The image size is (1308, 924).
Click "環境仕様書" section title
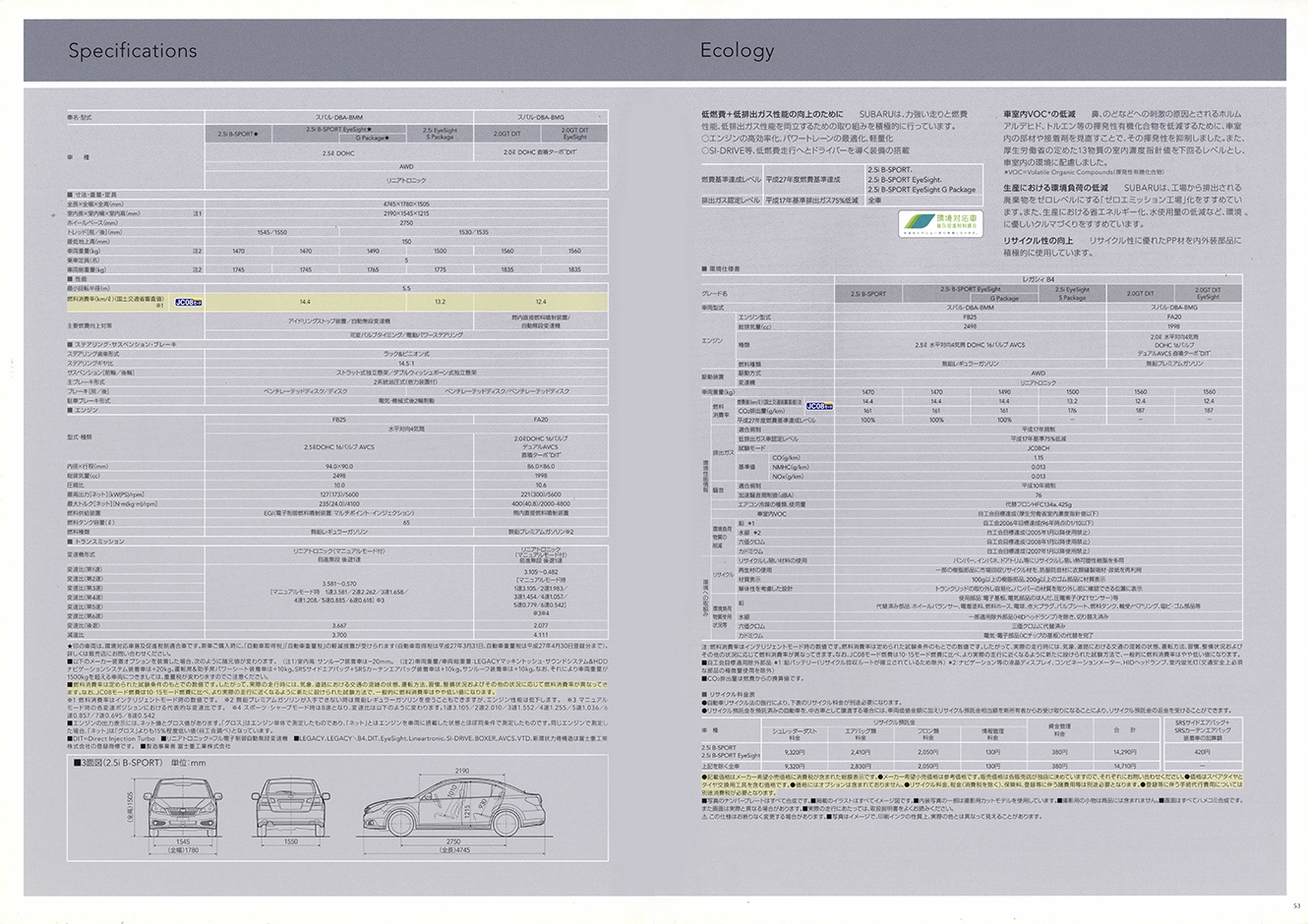(x=724, y=268)
